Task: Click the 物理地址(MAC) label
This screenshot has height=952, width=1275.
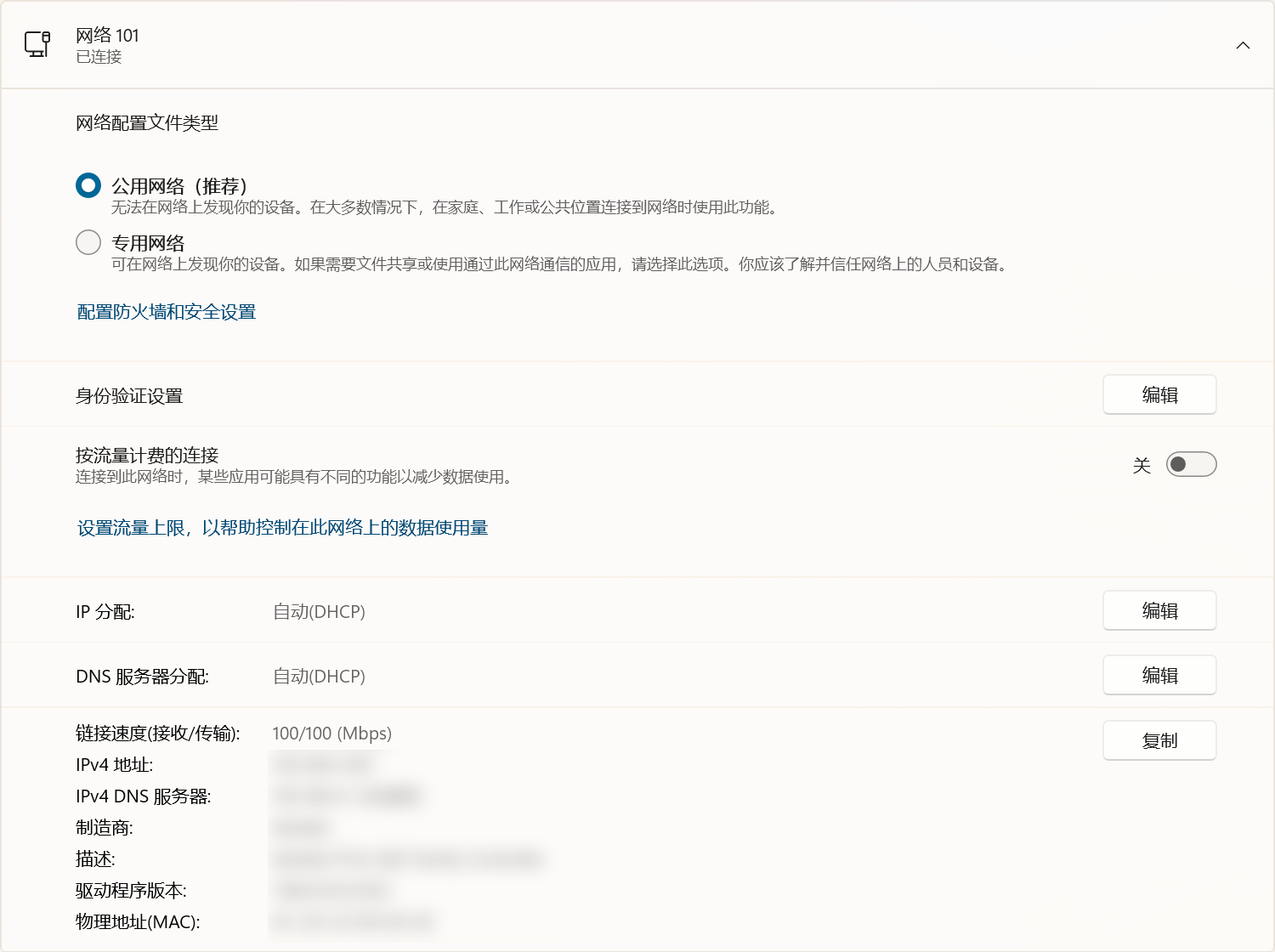Action: tap(138, 922)
